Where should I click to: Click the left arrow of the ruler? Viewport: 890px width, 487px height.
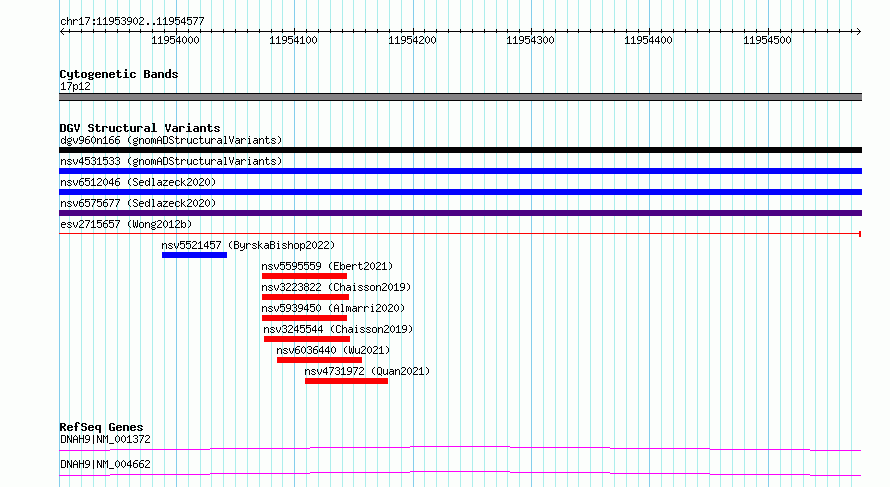pos(63,32)
